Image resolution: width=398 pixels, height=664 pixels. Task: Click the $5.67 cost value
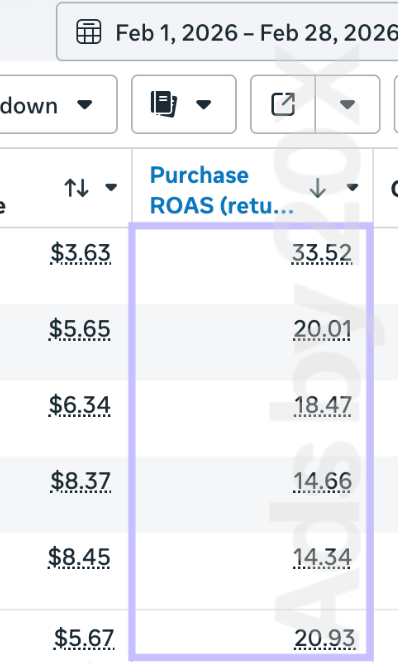tap(84, 638)
